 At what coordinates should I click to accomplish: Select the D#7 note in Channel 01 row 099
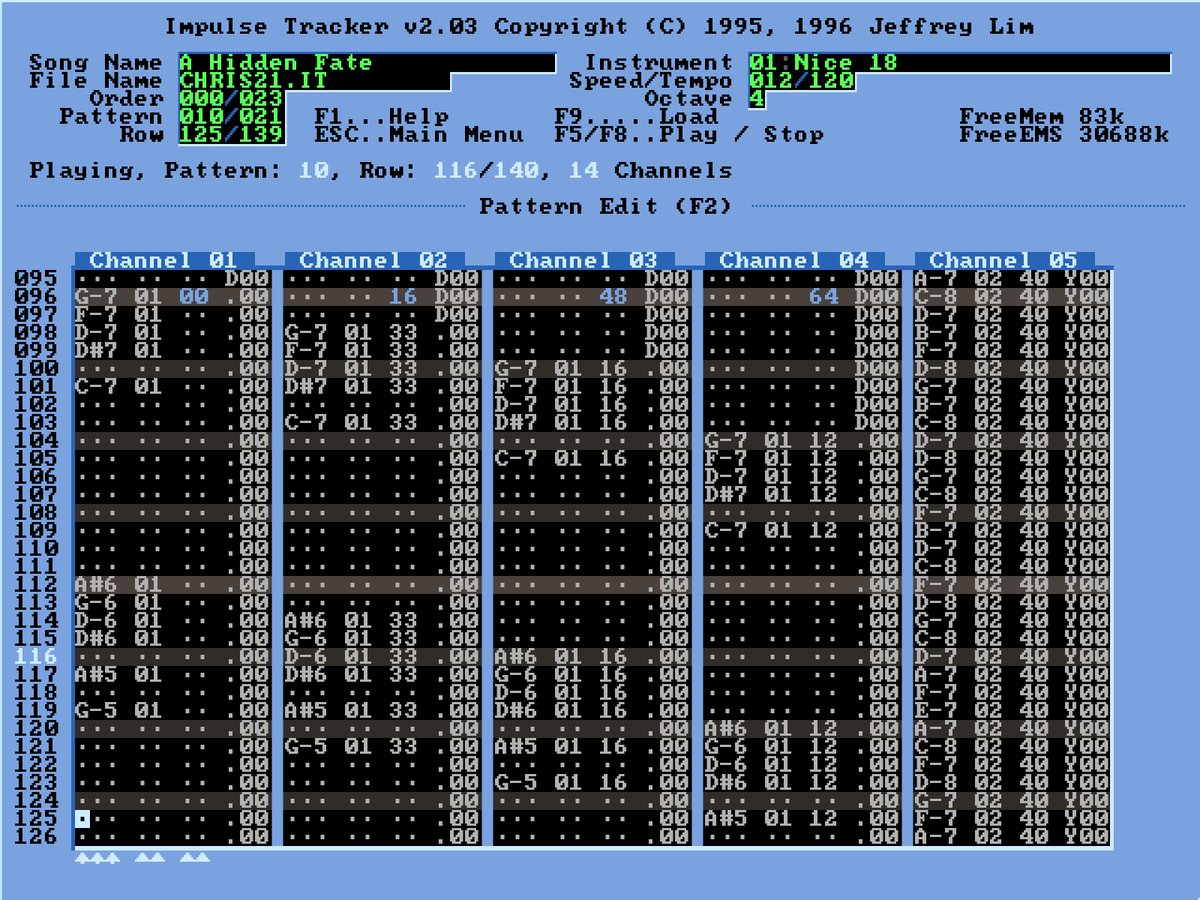click(x=97, y=351)
